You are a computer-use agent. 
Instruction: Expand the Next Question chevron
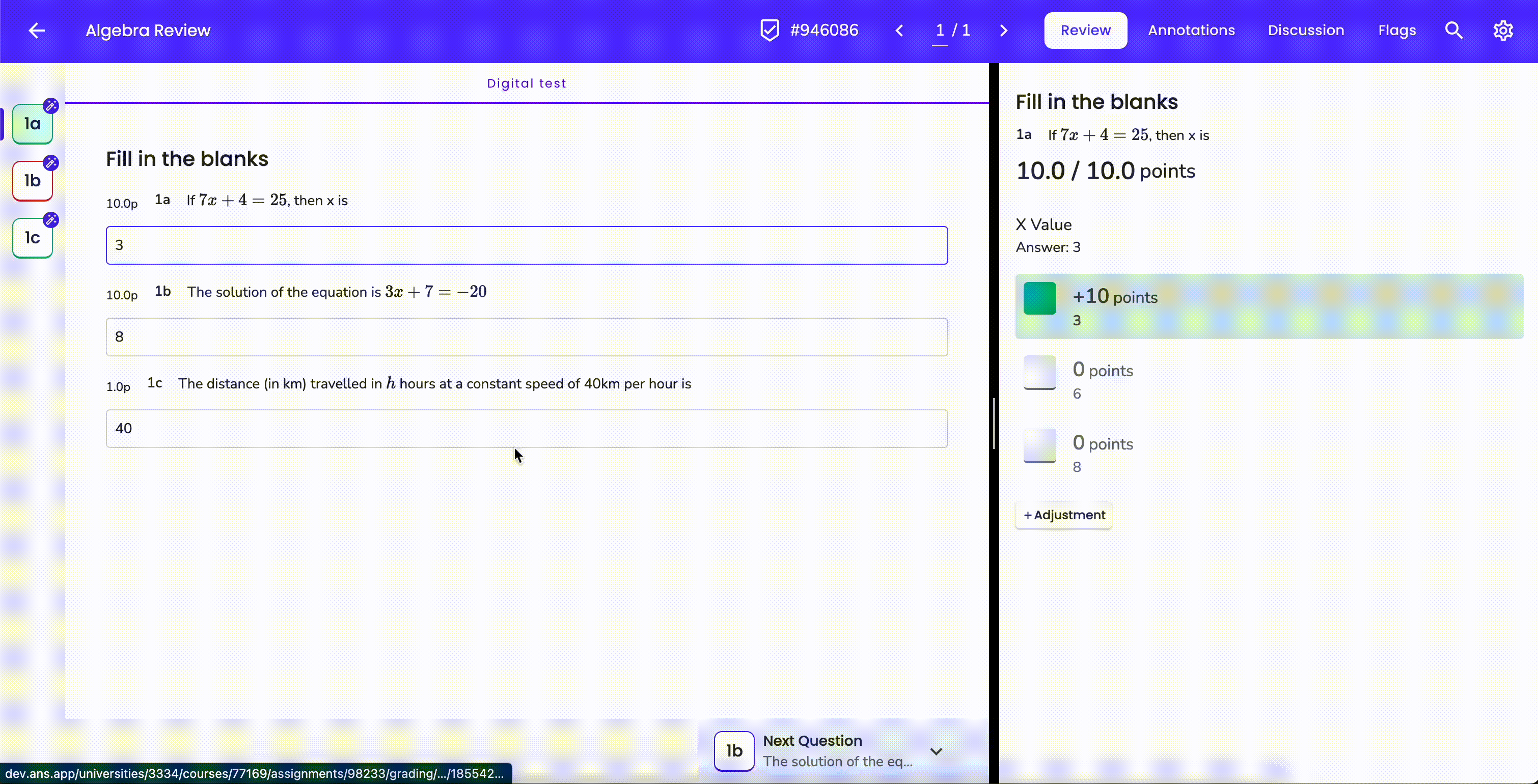tap(936, 751)
